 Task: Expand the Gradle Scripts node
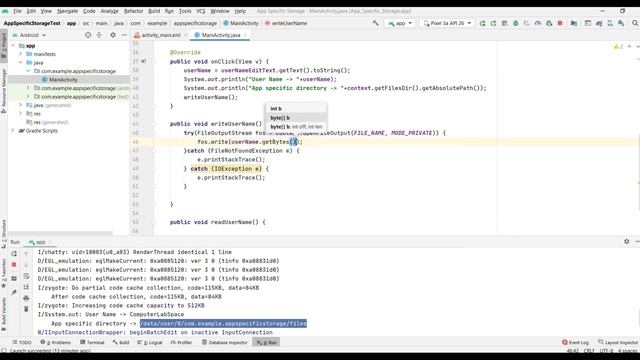13,131
